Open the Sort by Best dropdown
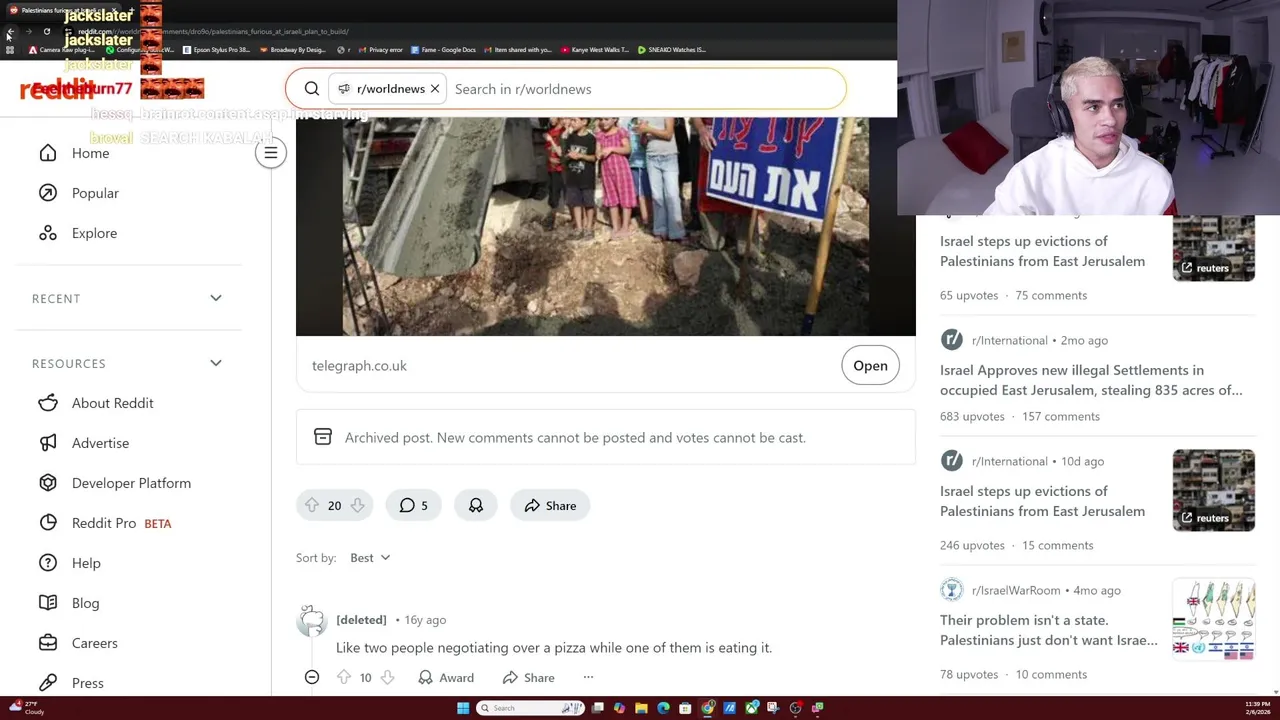This screenshot has height=720, width=1280. [x=370, y=558]
